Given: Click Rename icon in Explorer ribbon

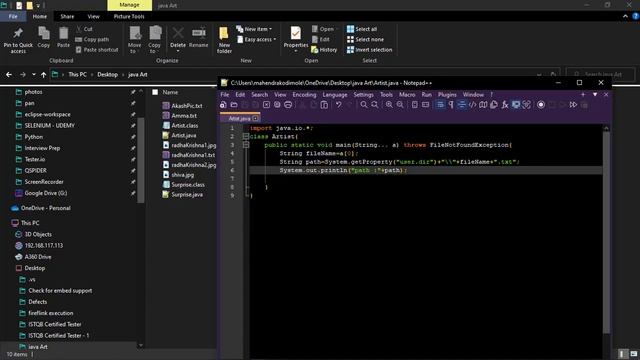Looking at the screenshot, I should coord(199,37).
